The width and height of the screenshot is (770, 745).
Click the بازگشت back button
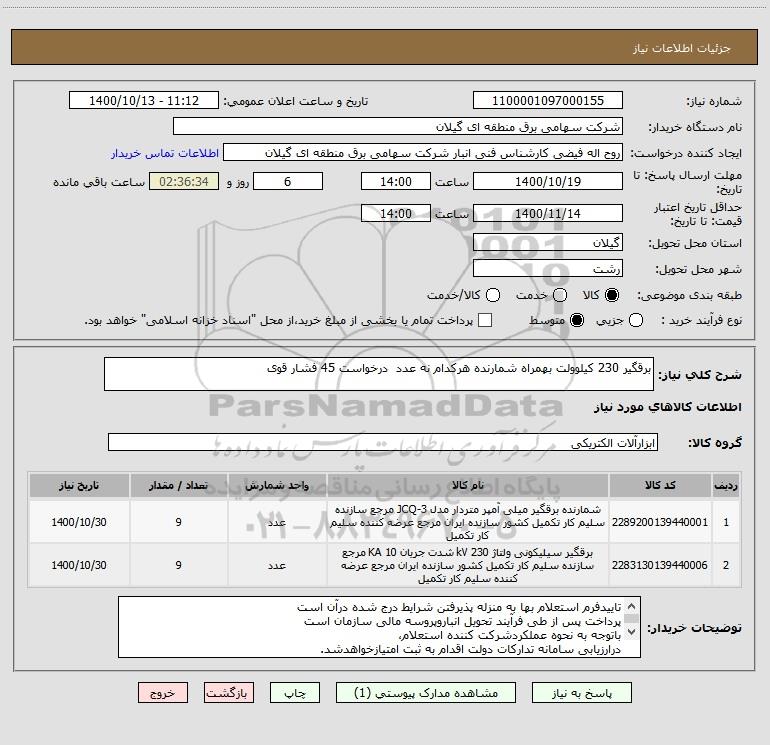229,693
